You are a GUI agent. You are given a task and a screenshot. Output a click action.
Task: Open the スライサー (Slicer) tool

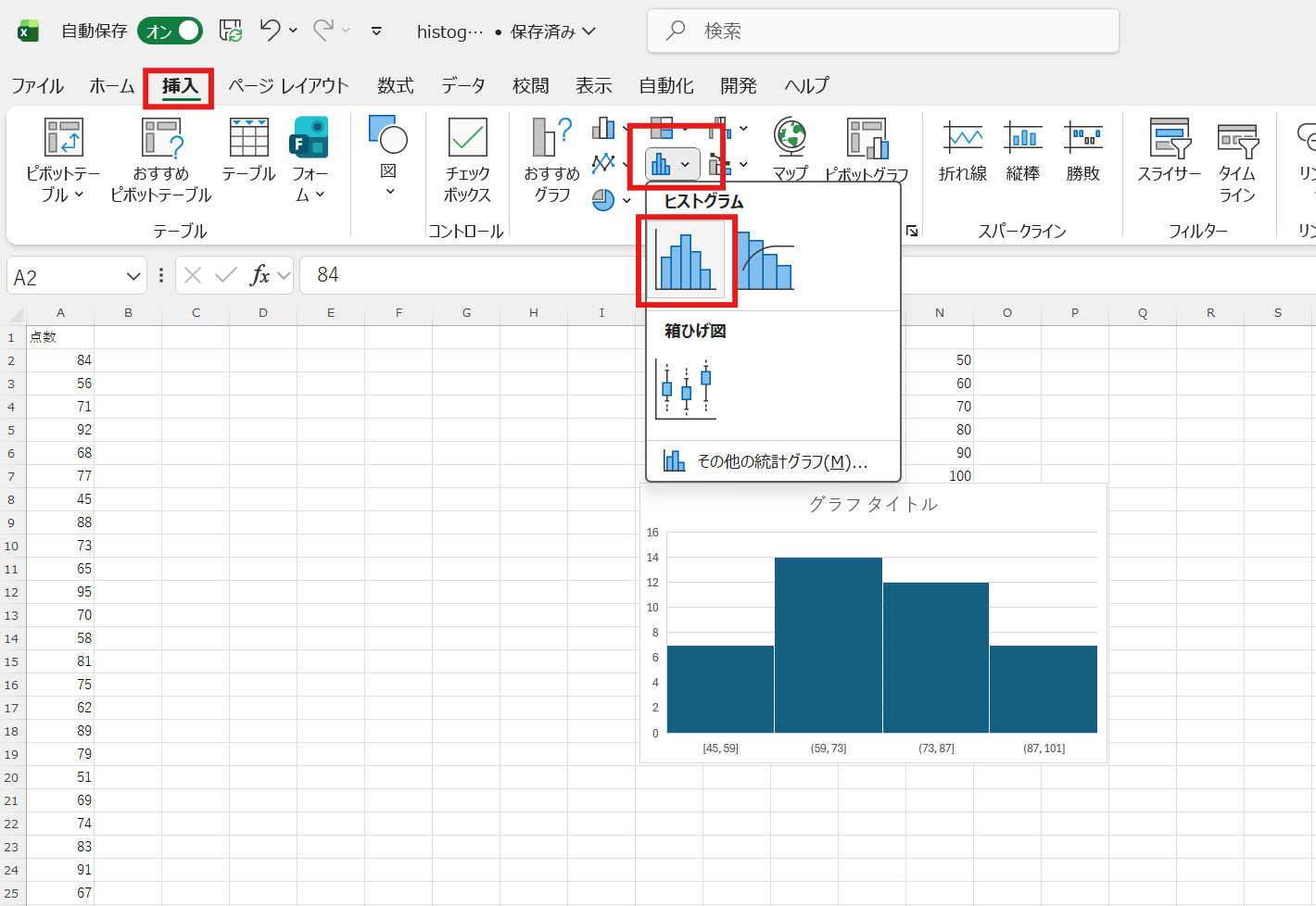pos(1169,149)
